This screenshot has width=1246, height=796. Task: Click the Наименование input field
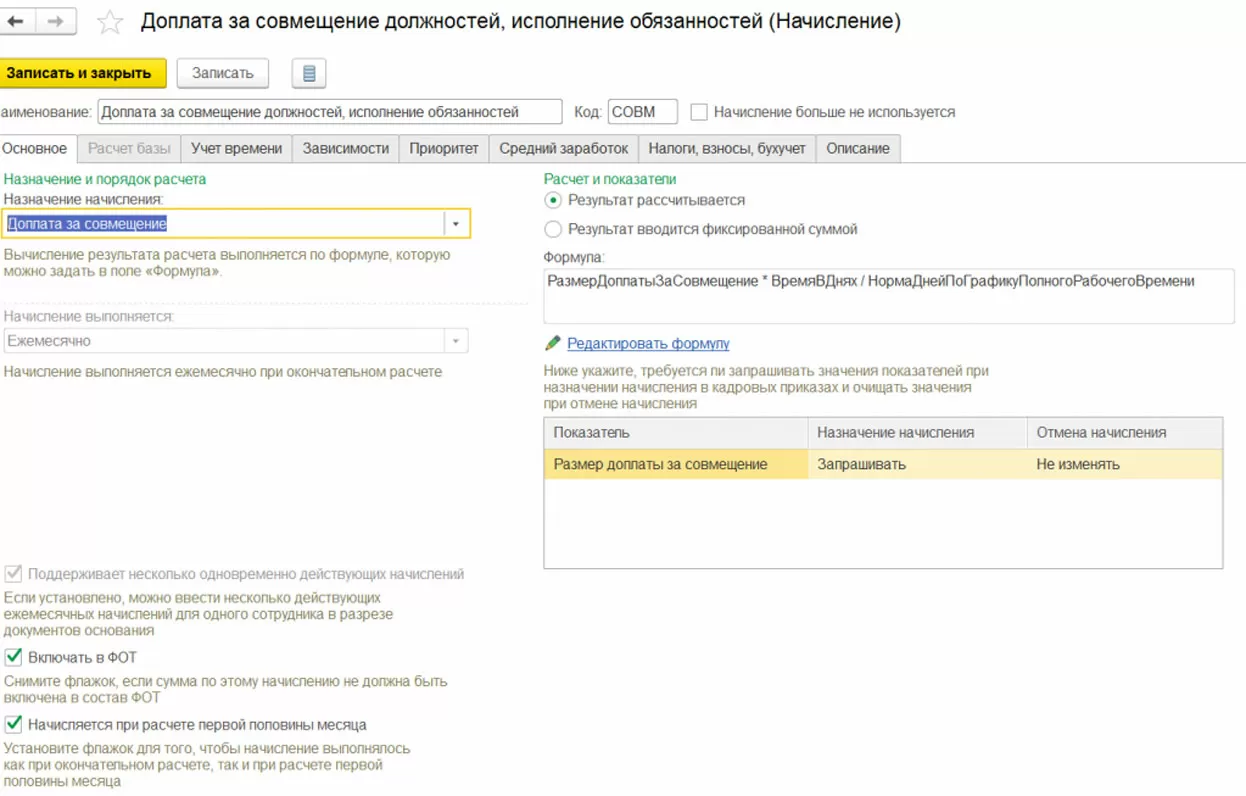(x=330, y=112)
